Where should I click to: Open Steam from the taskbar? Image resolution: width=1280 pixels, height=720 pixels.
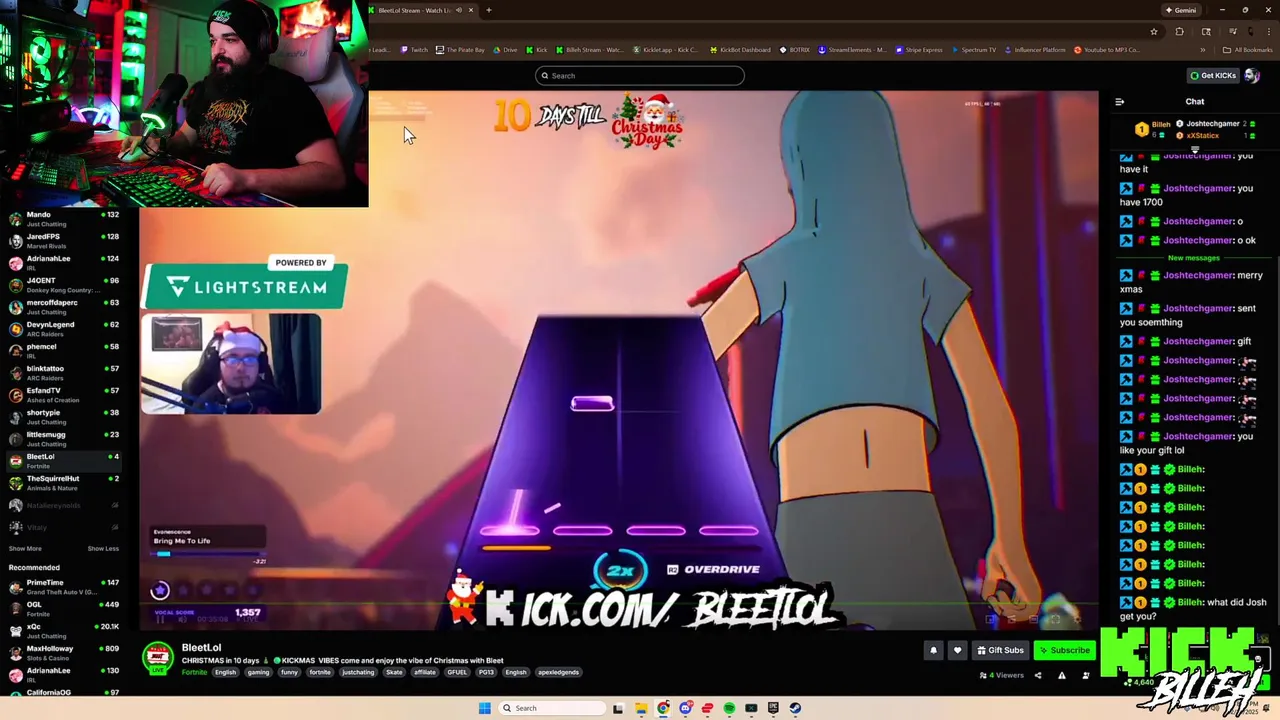[795, 708]
